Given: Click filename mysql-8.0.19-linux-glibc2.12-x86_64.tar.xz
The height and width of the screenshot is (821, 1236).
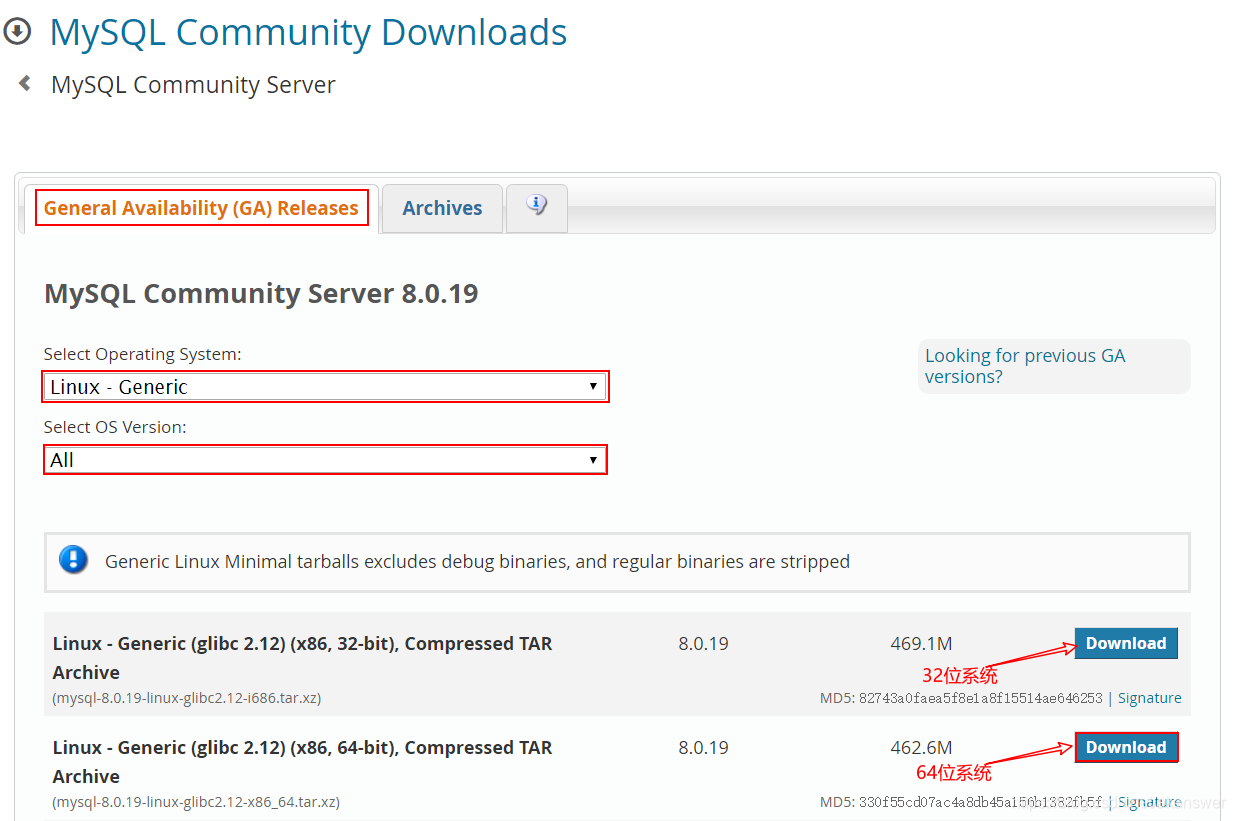Looking at the screenshot, I should (x=196, y=802).
